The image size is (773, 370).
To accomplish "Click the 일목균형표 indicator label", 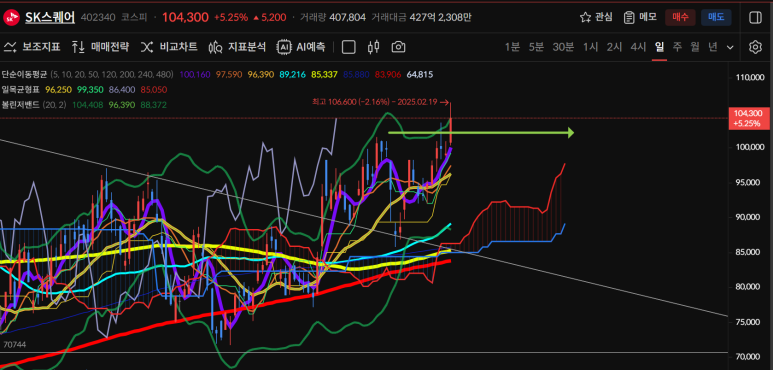I will point(21,90).
